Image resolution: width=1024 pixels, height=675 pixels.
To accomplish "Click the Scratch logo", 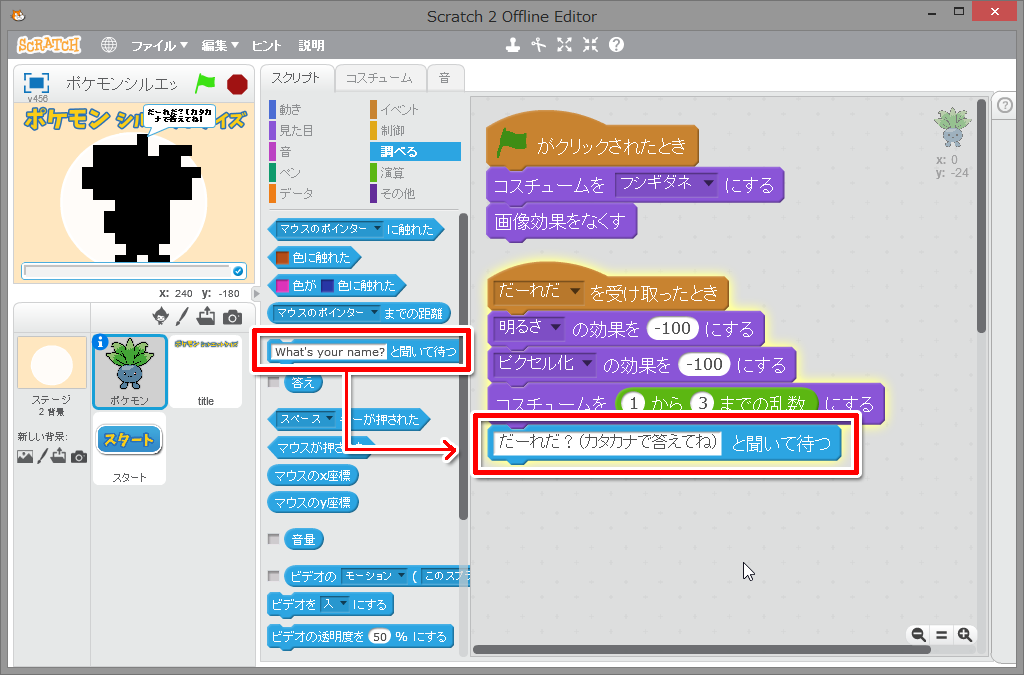I will click(49, 45).
